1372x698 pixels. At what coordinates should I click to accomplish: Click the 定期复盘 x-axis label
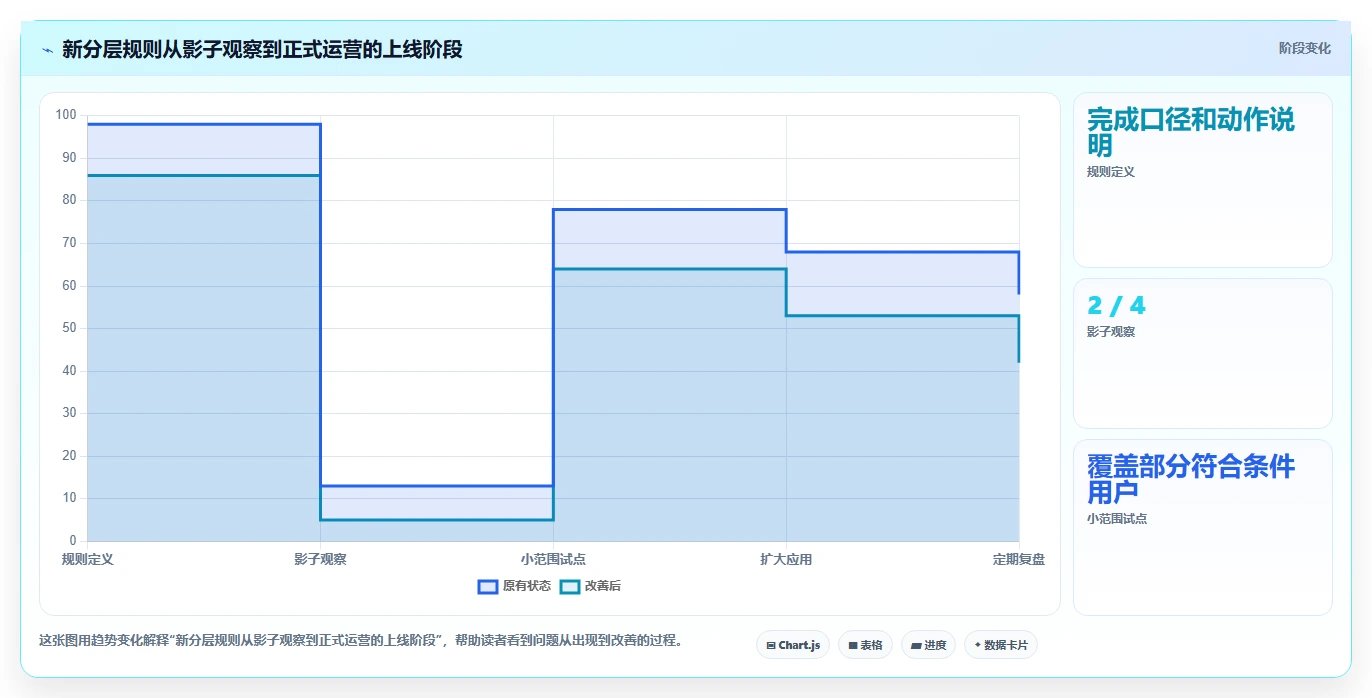(x=1019, y=559)
